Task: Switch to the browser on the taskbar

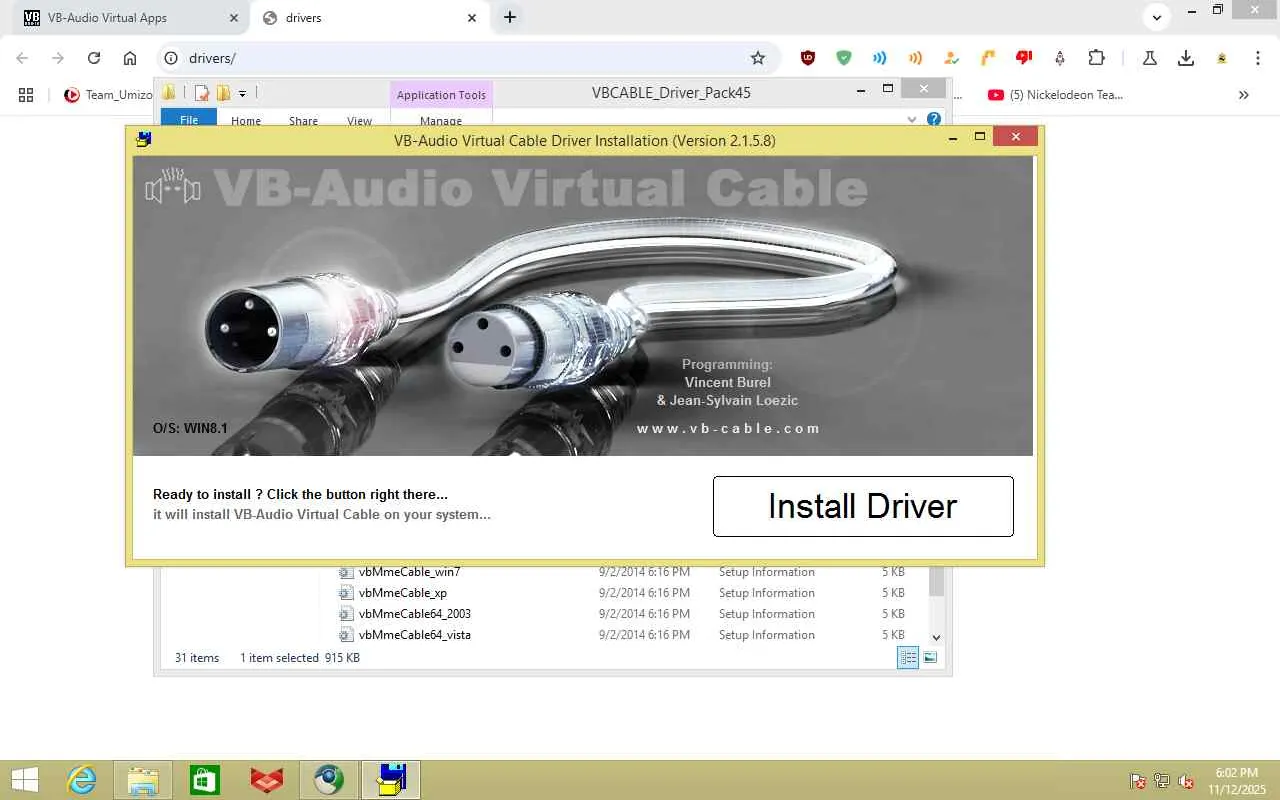Action: click(x=329, y=780)
